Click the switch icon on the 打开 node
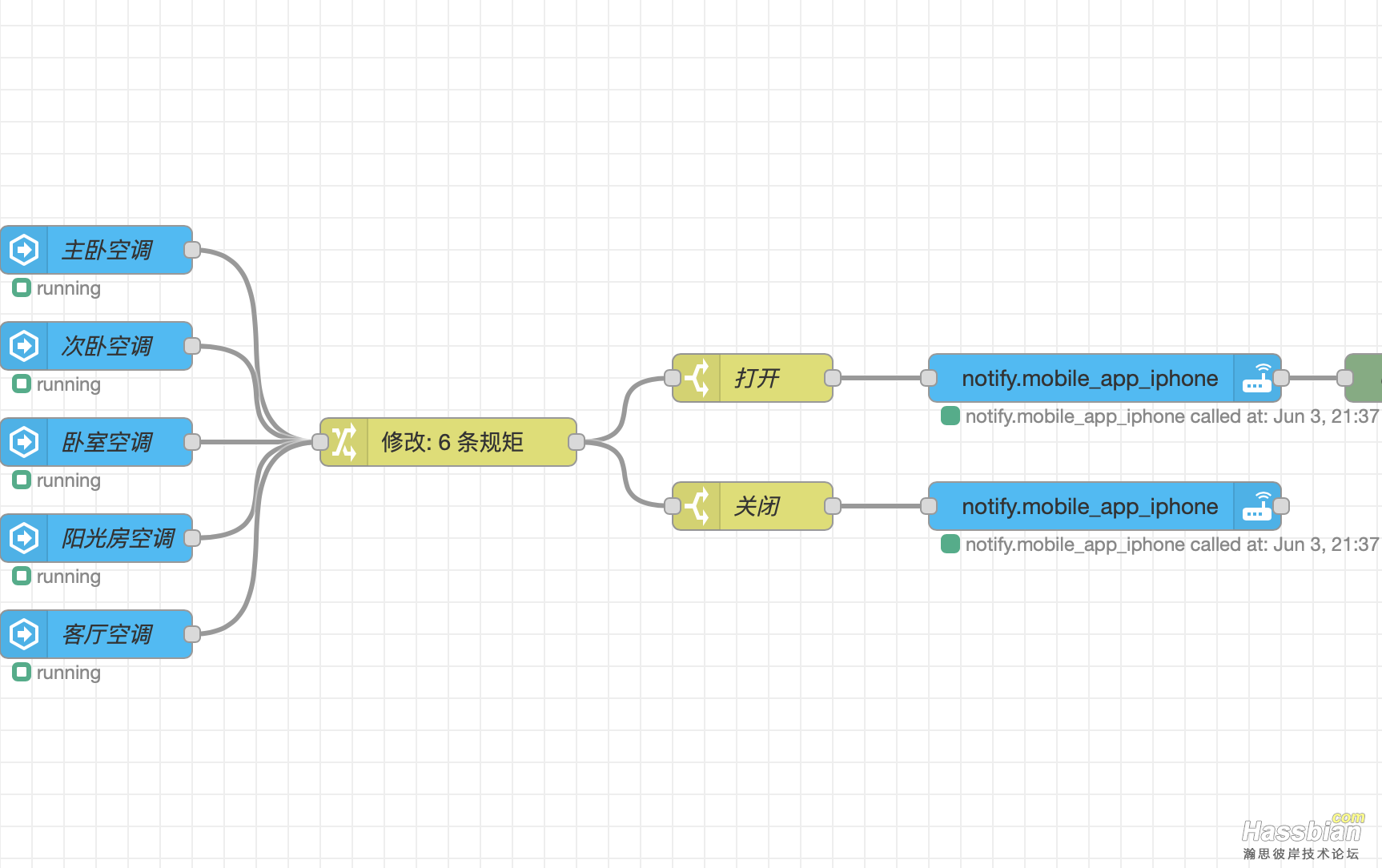 click(x=697, y=378)
